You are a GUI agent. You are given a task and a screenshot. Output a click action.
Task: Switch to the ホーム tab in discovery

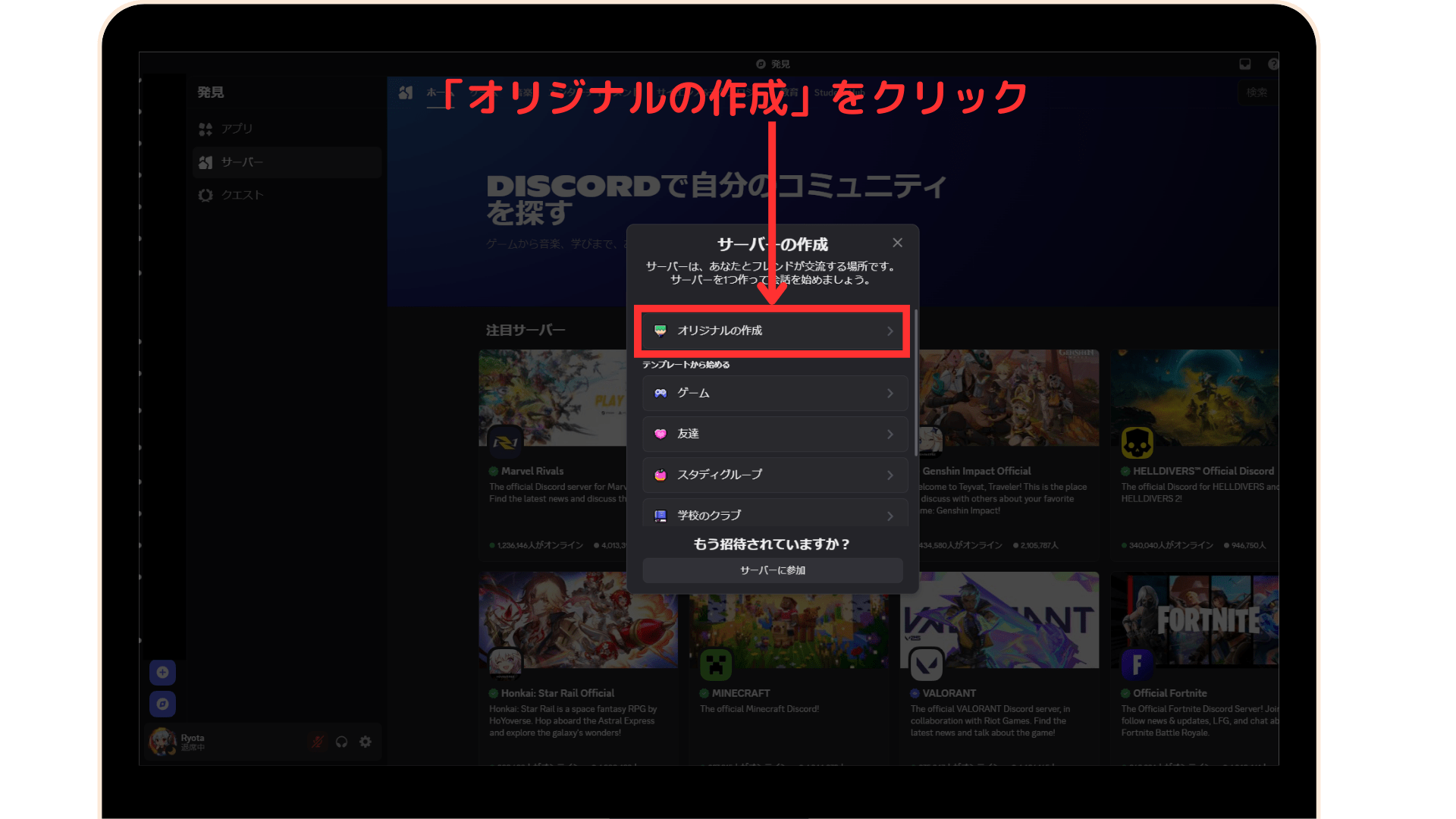tap(440, 92)
